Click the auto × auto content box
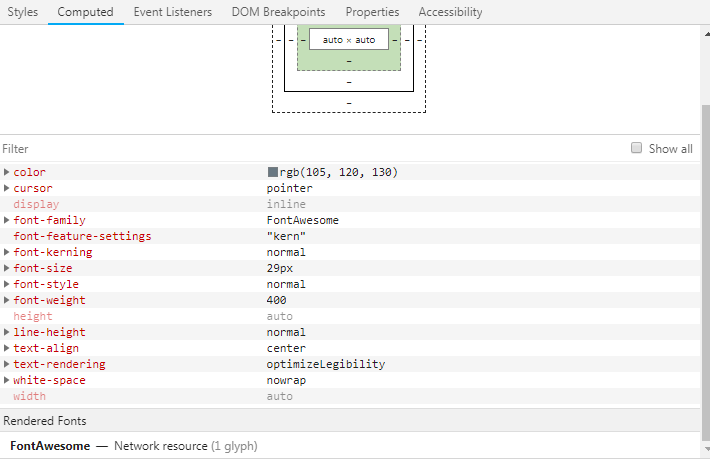The image size is (710, 459). click(348, 39)
